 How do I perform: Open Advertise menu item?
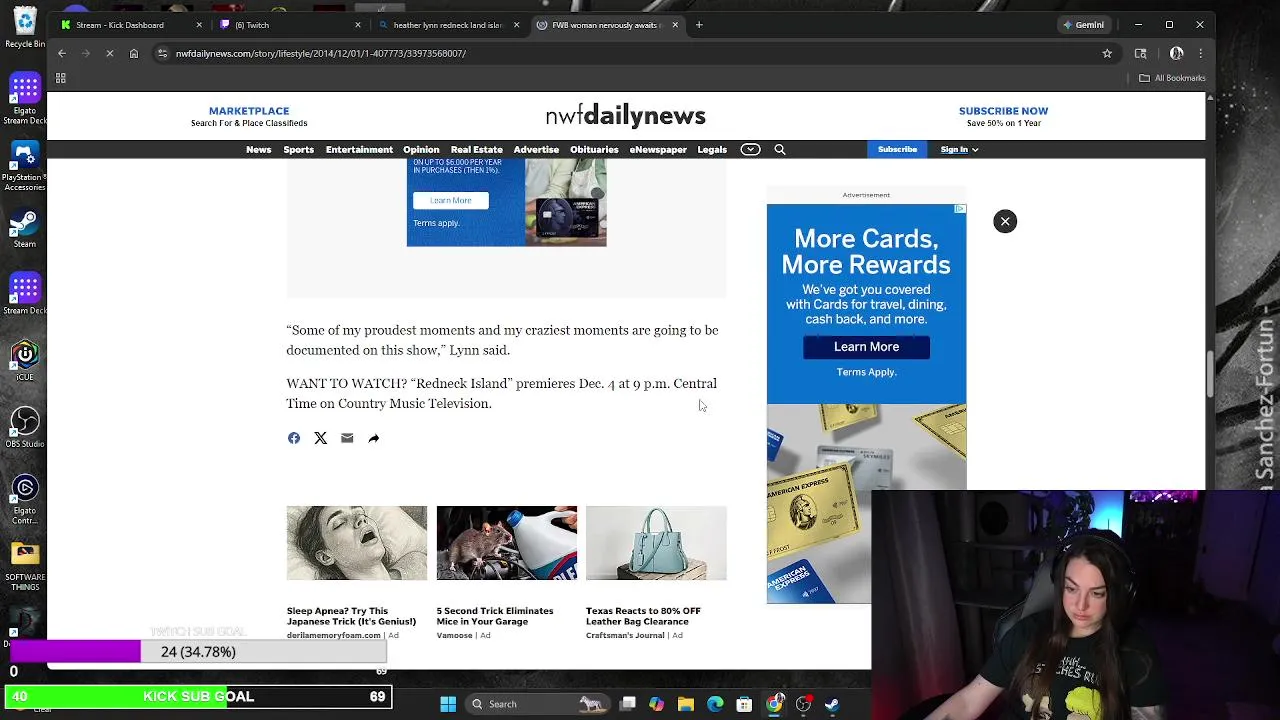pyautogui.click(x=536, y=149)
